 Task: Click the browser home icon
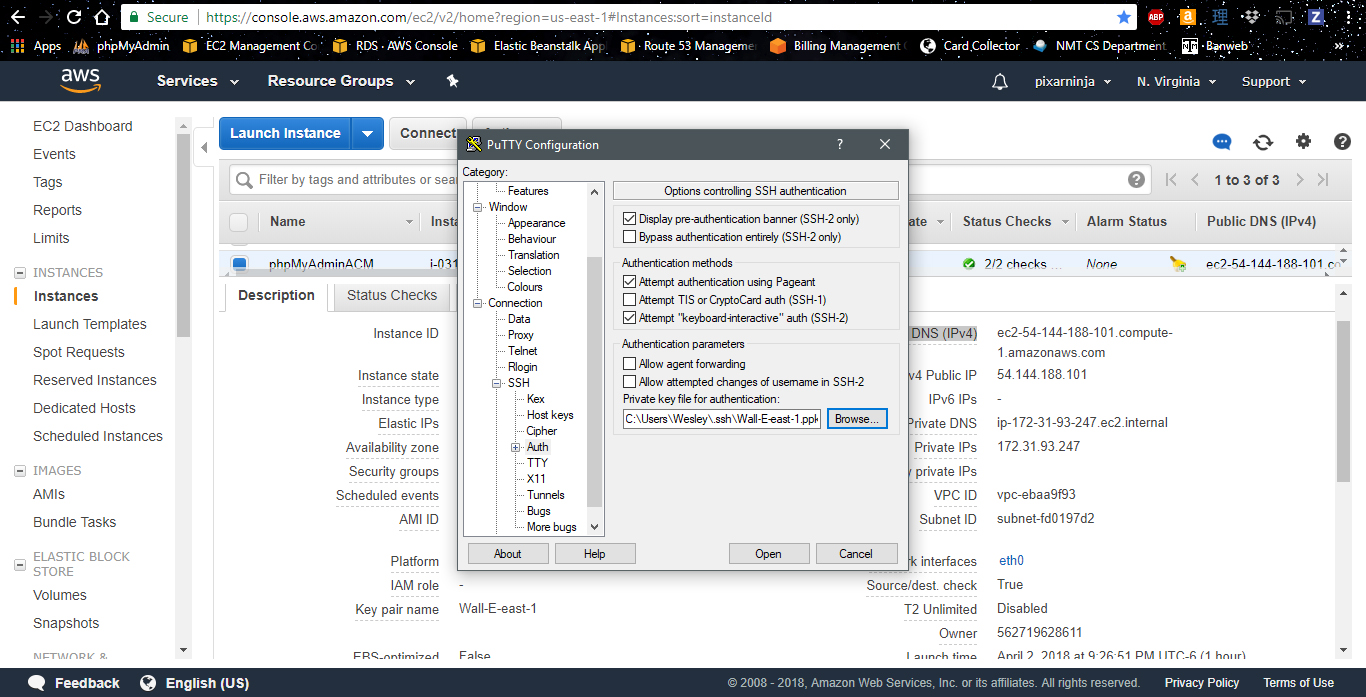pyautogui.click(x=103, y=17)
